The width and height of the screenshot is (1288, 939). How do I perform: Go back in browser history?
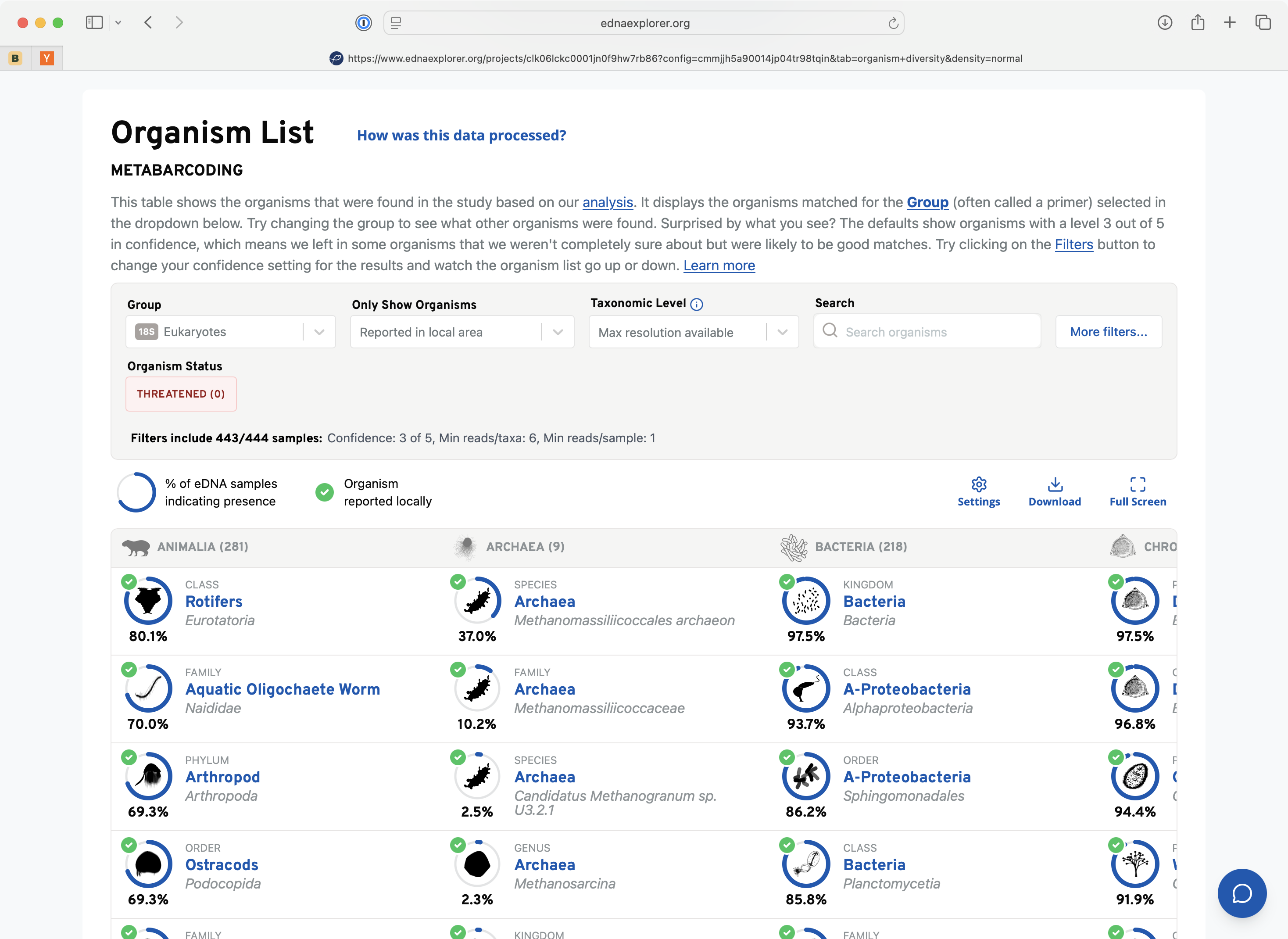pos(148,23)
